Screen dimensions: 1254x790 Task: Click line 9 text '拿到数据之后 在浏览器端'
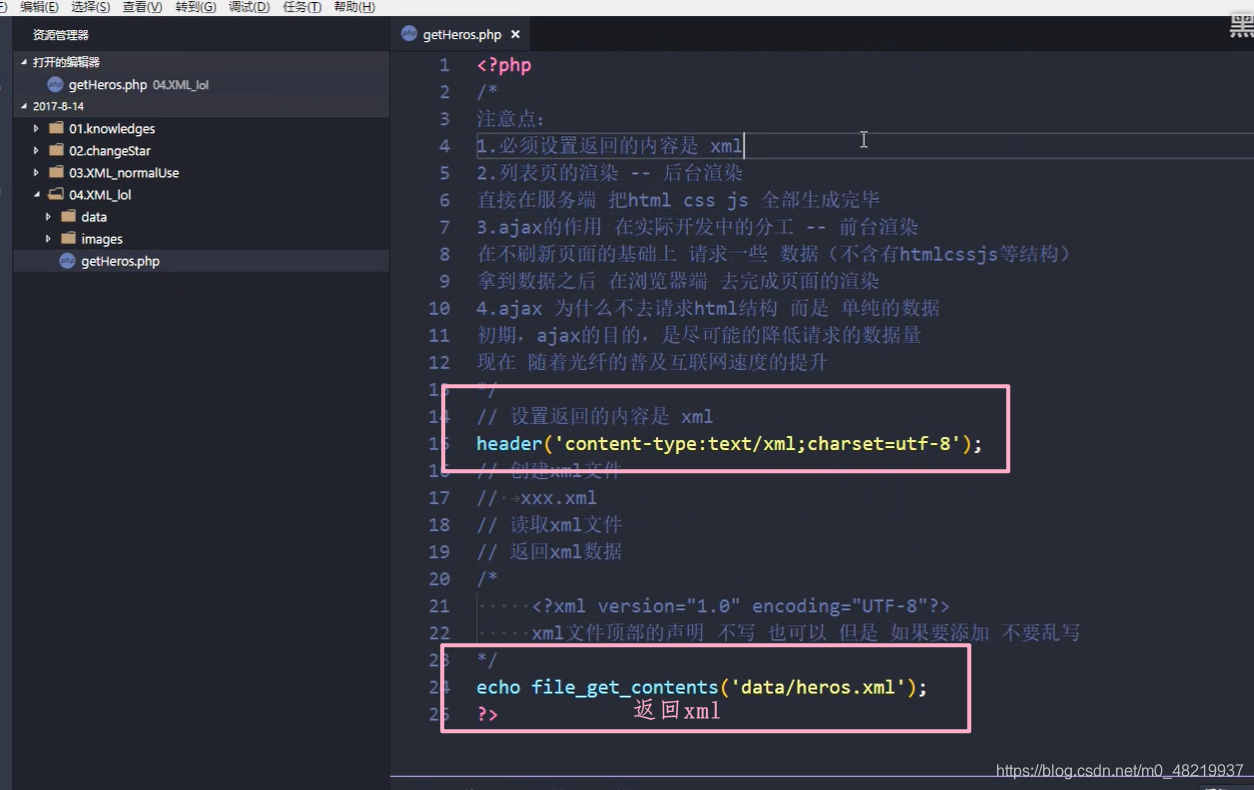pos(592,281)
